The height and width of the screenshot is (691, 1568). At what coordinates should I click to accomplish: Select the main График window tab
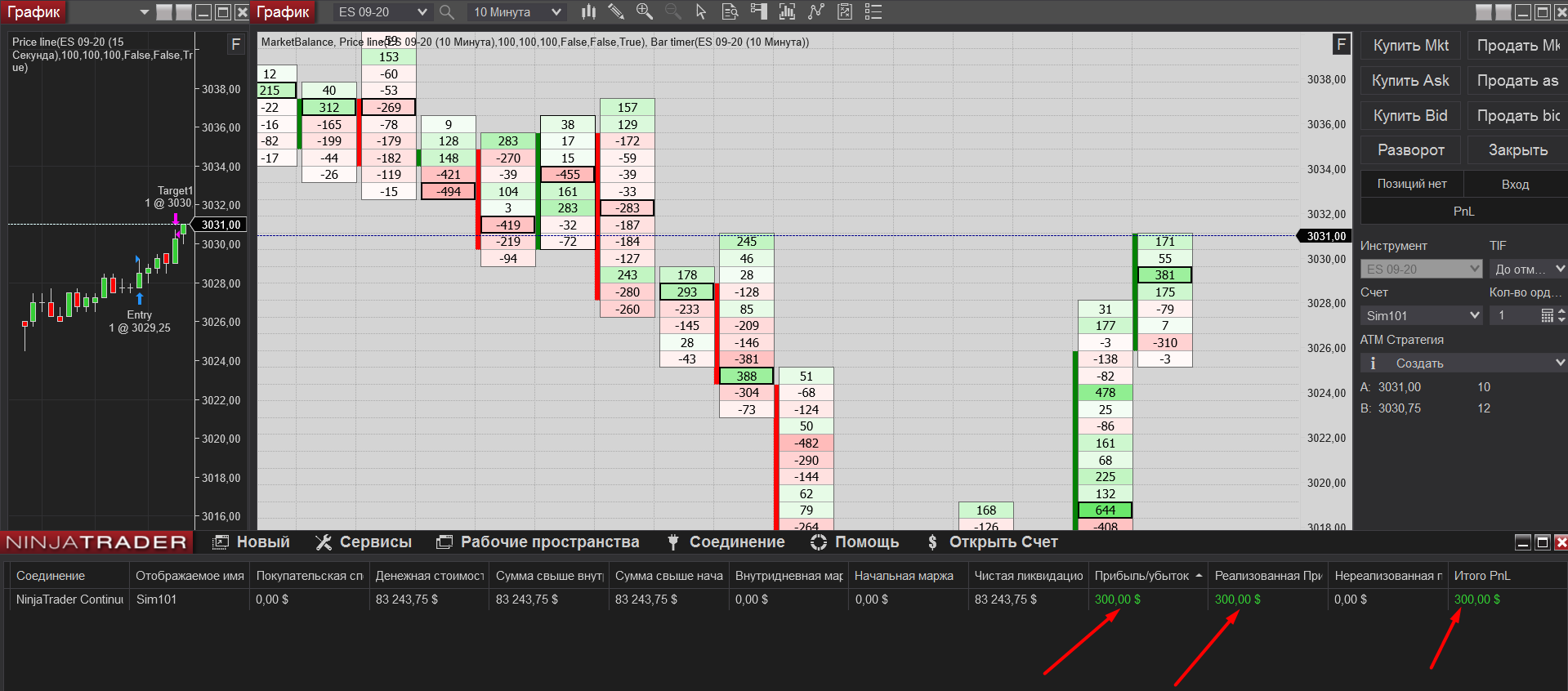click(x=283, y=12)
